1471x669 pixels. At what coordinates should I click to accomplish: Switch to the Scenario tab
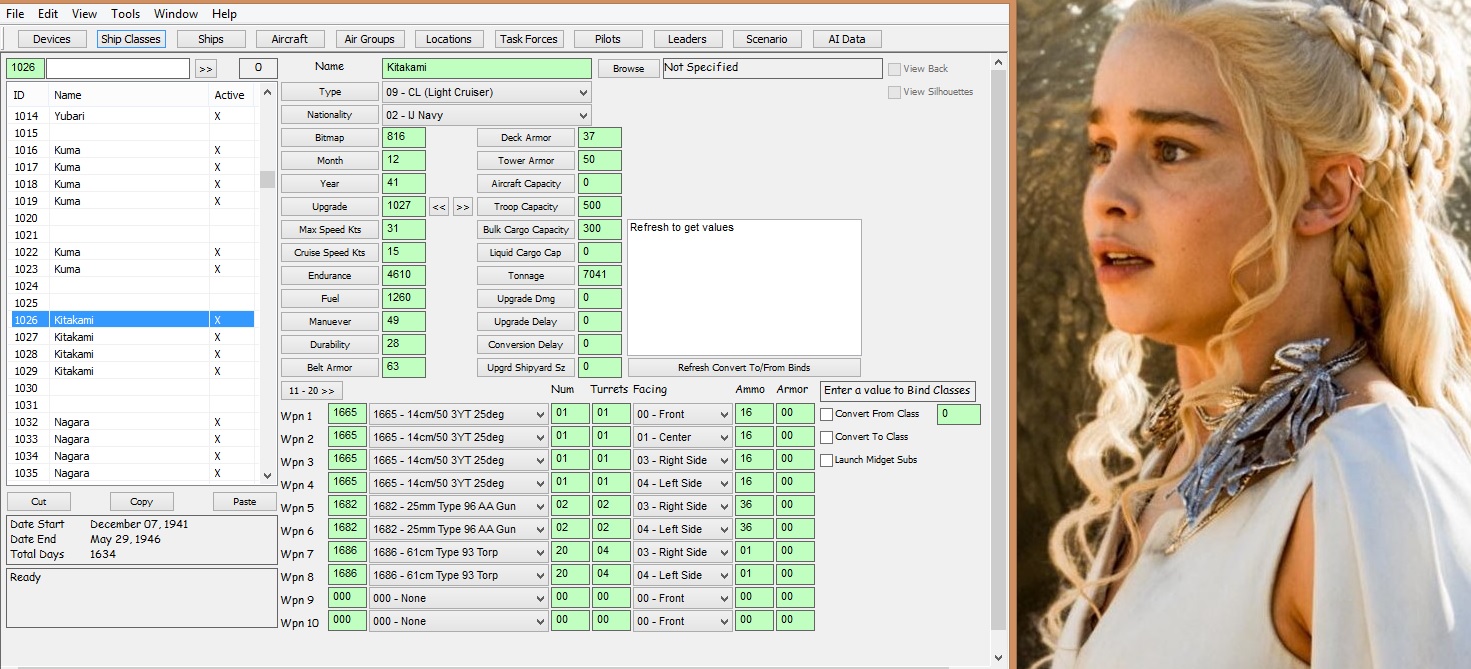click(767, 39)
